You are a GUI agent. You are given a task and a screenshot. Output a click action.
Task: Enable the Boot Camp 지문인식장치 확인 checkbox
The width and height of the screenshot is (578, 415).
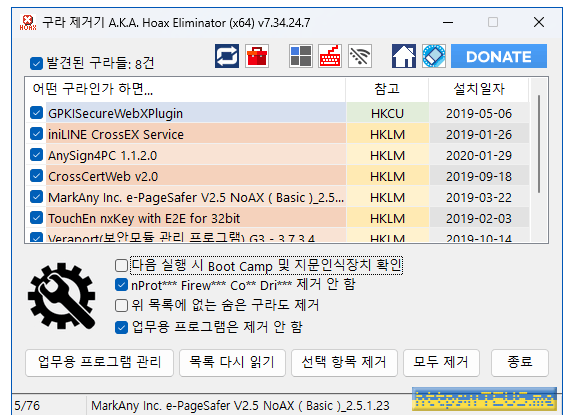tap(121, 265)
